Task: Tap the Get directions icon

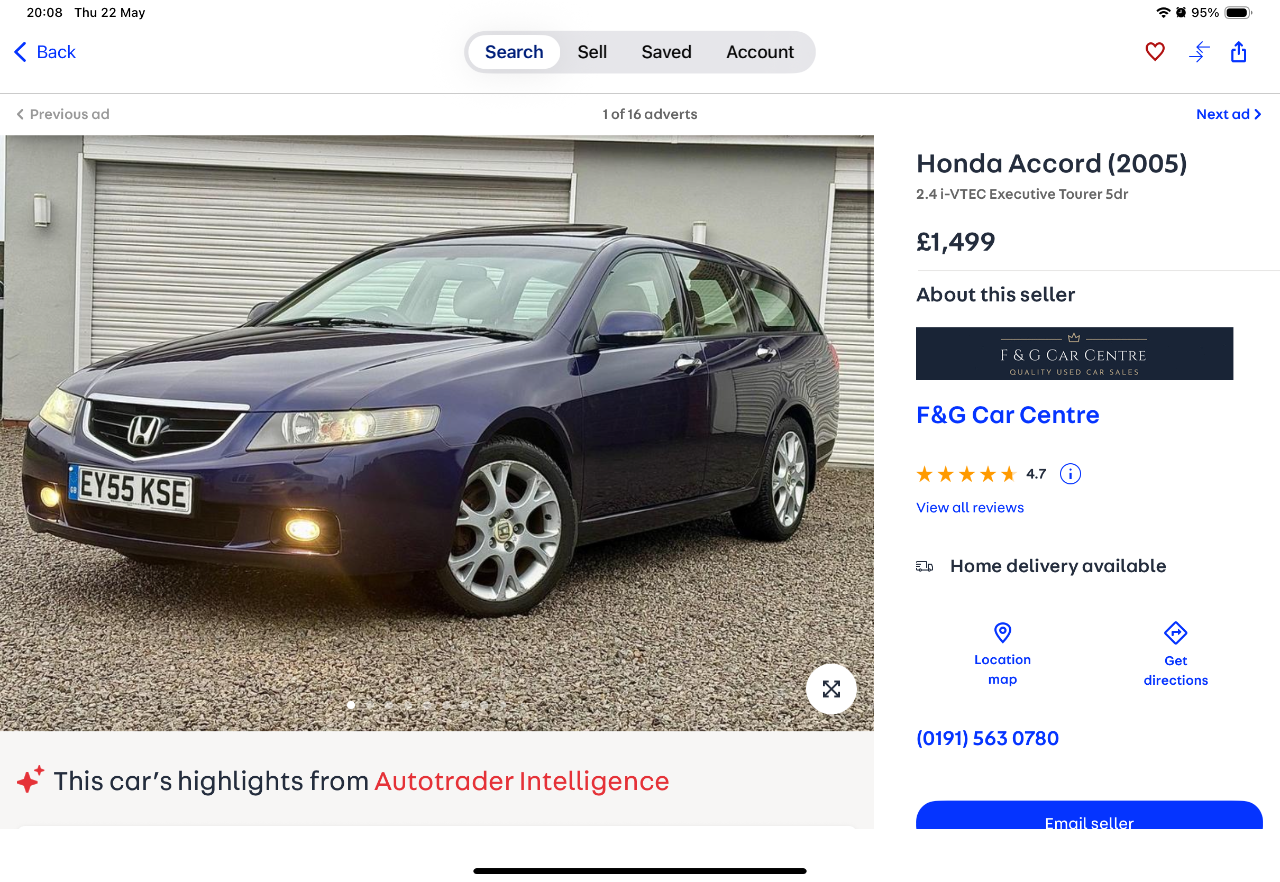Action: [x=1176, y=633]
